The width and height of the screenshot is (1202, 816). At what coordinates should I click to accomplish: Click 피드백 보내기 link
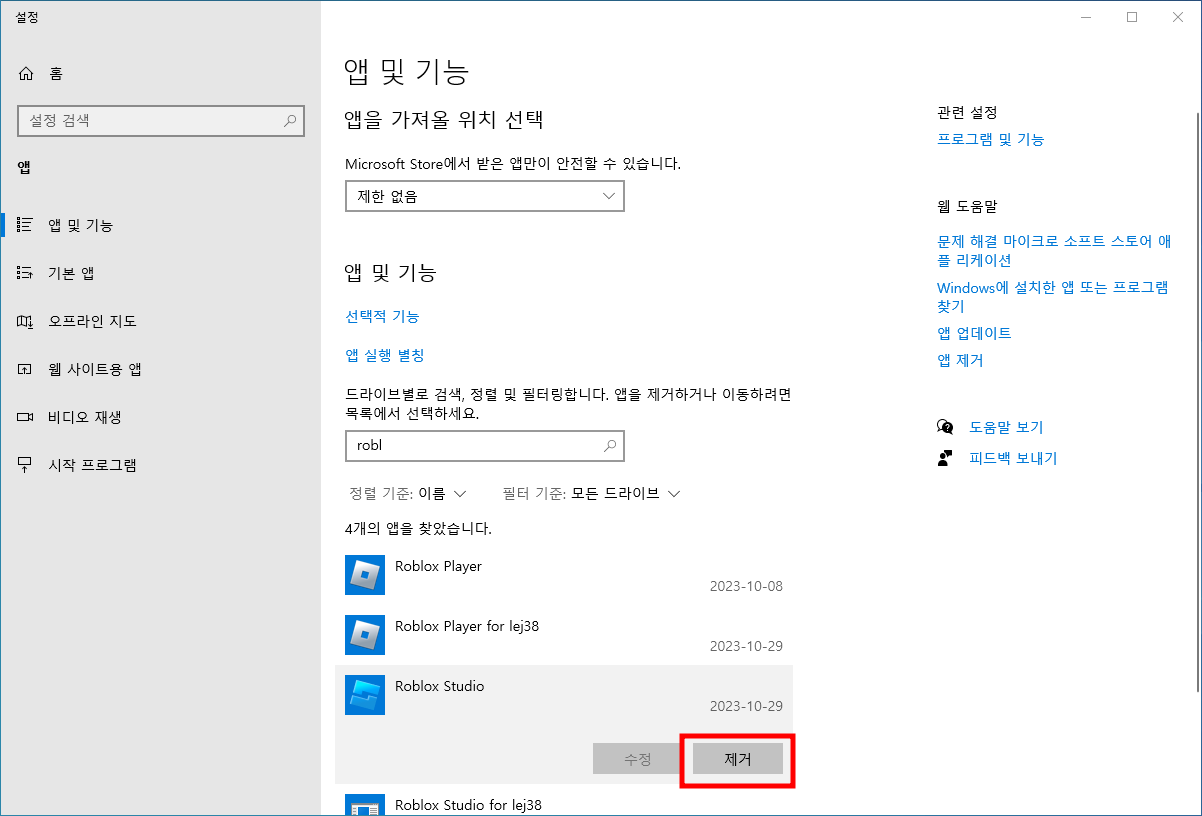point(1013,458)
